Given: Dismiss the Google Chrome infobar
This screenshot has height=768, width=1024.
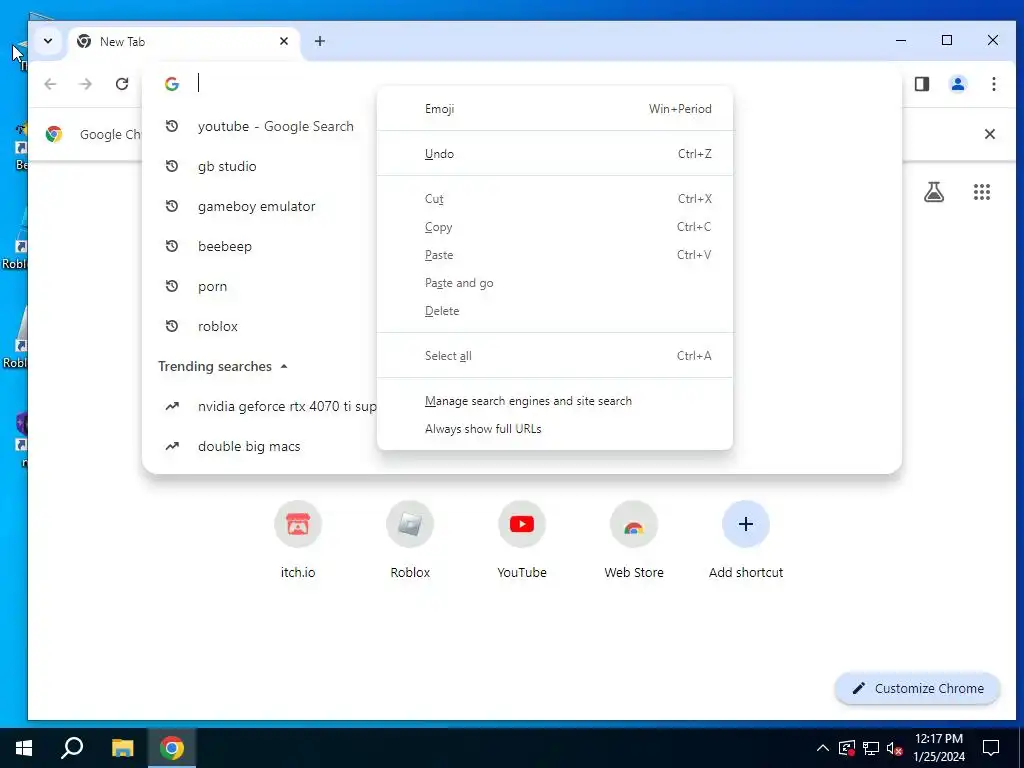Looking at the screenshot, I should point(989,134).
